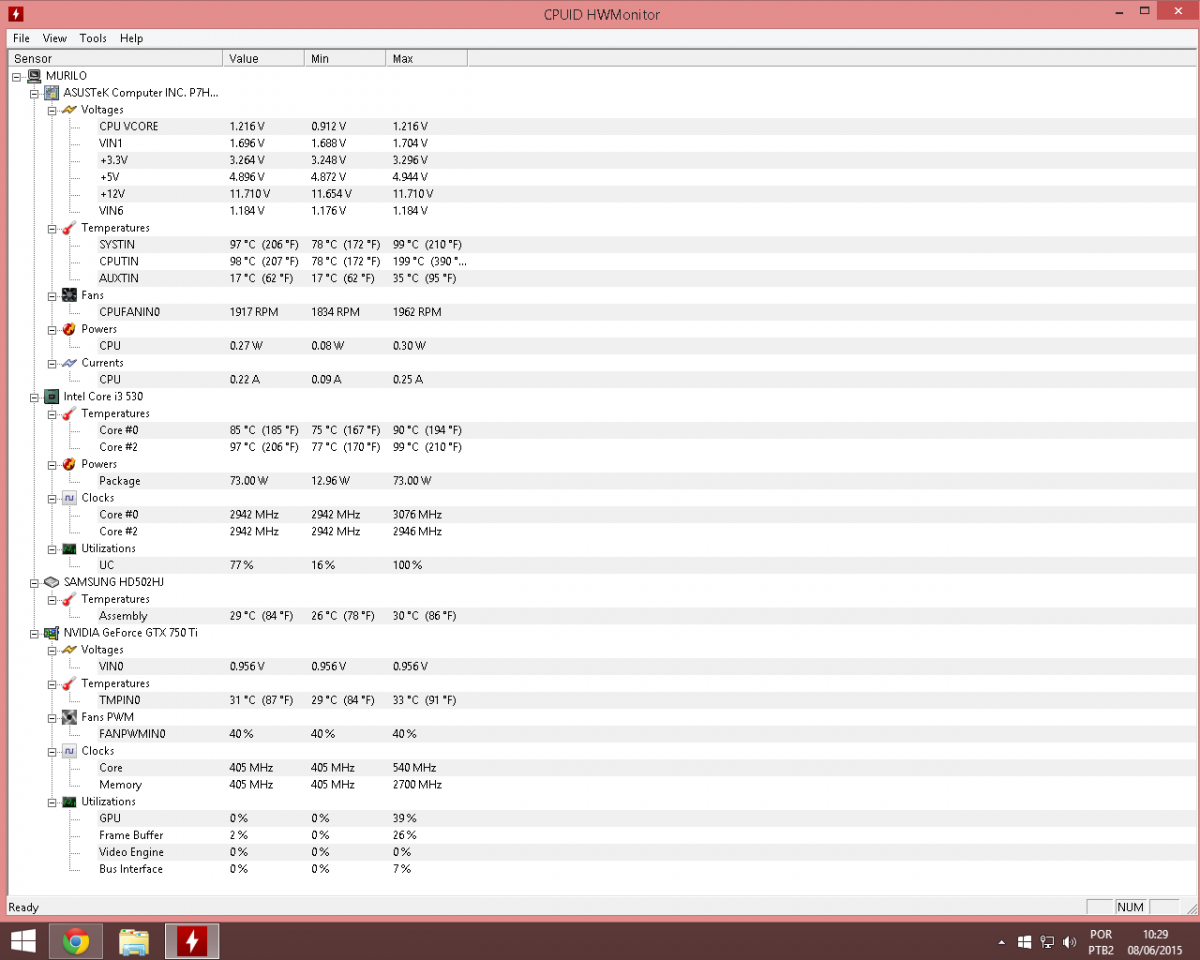Collapse the Fans PWM group
Image resolution: width=1200 pixels, height=960 pixels.
pos(52,717)
